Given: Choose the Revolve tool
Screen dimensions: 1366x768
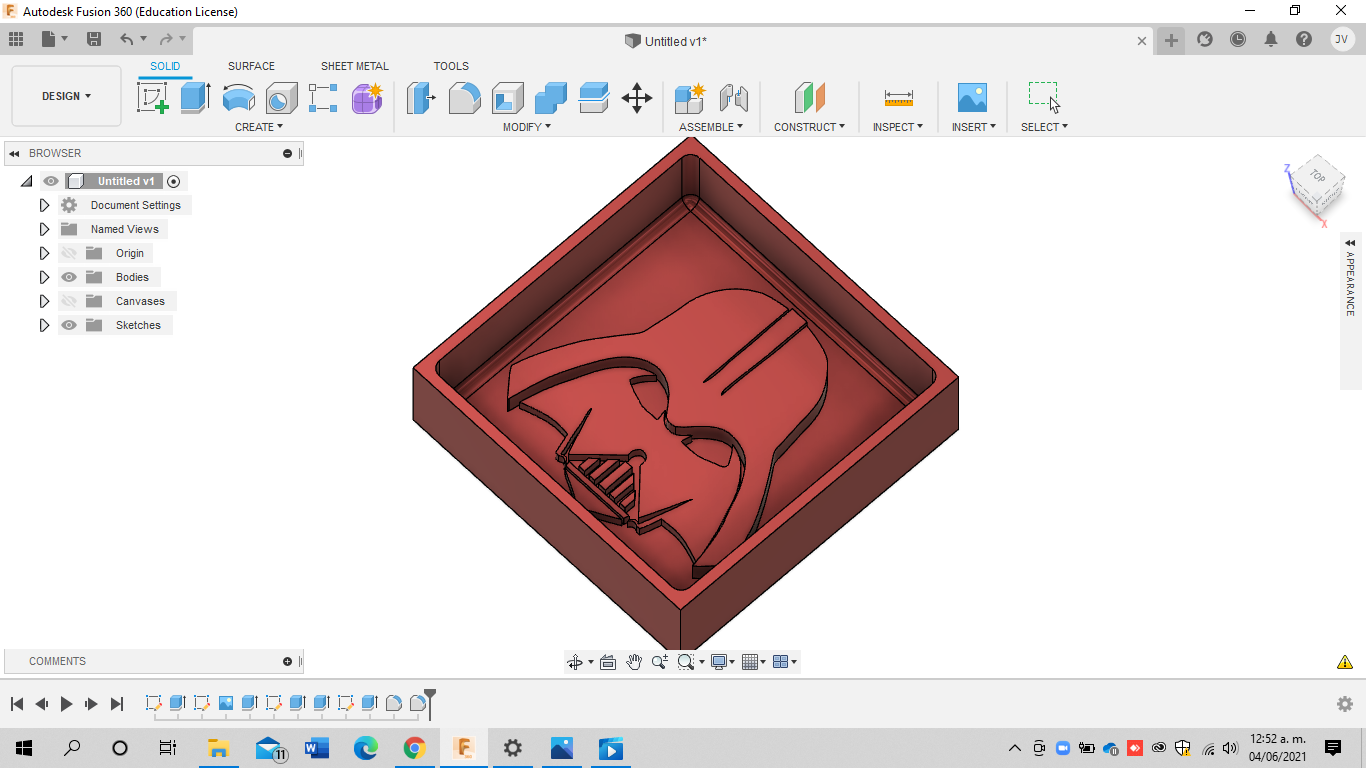Looking at the screenshot, I should pos(238,98).
